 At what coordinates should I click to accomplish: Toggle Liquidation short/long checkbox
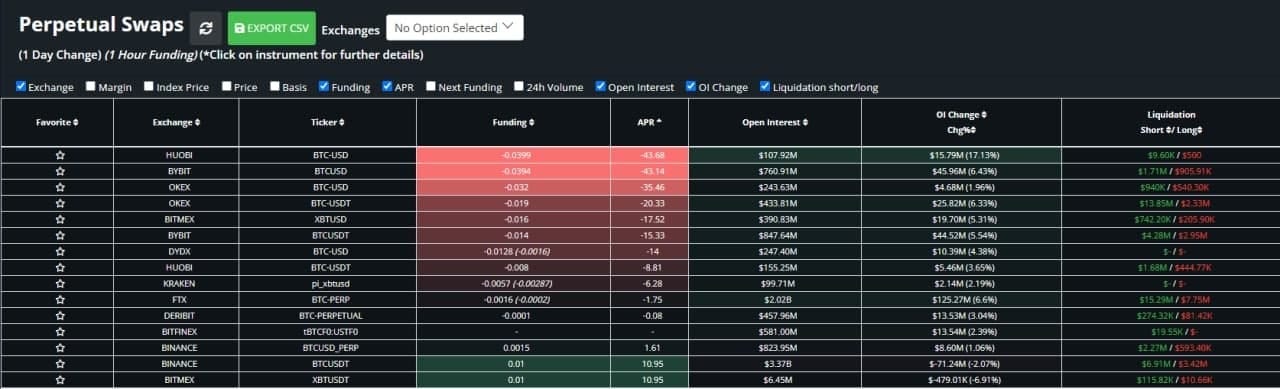point(765,87)
